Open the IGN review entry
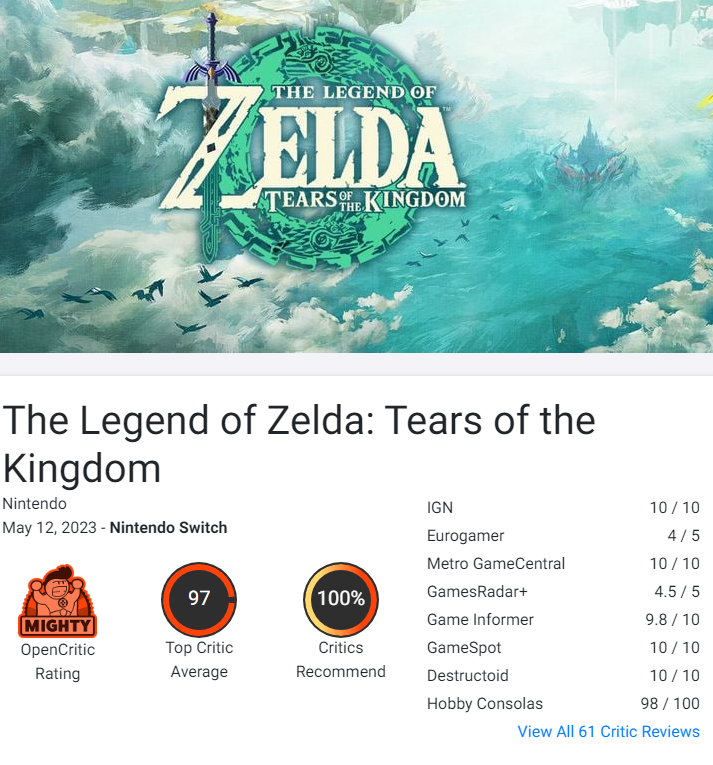Screen dimensions: 713x765 tap(563, 507)
